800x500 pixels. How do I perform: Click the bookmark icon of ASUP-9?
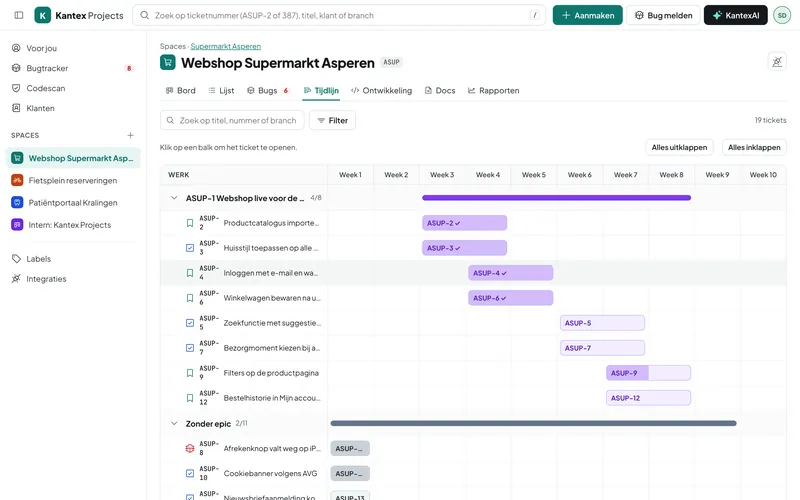pyautogui.click(x=190, y=373)
